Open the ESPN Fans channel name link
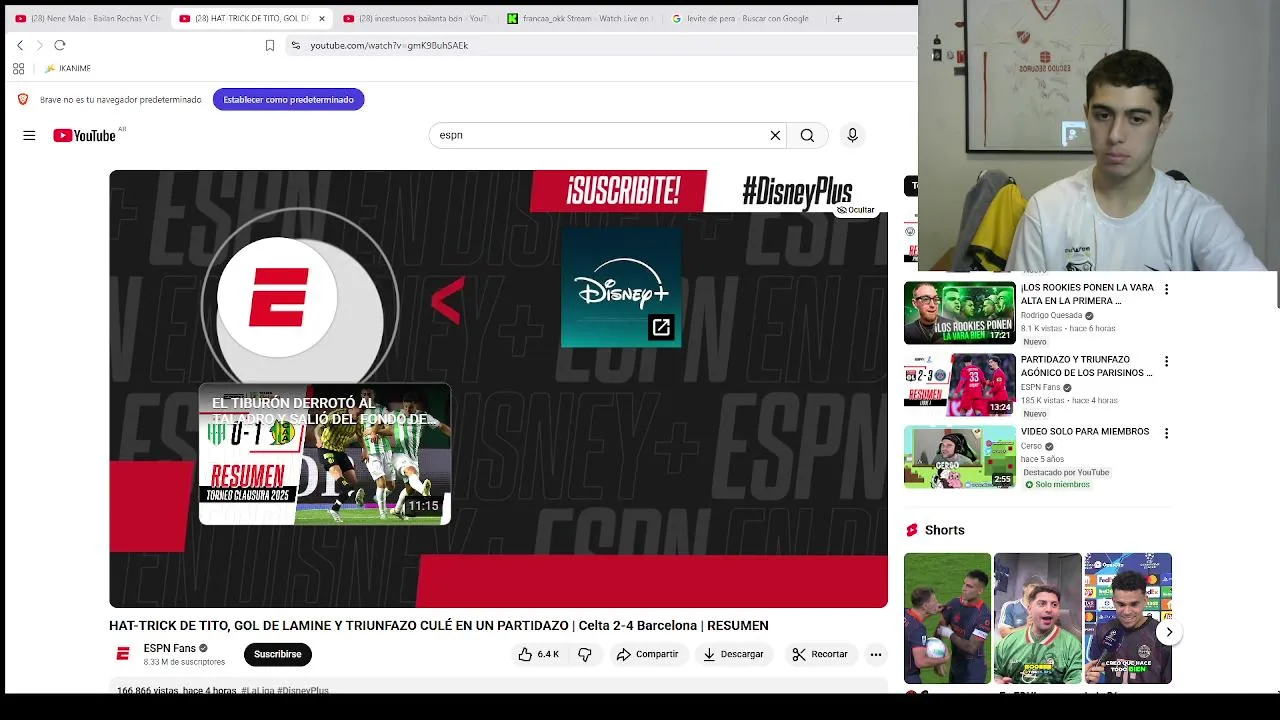 (x=170, y=648)
